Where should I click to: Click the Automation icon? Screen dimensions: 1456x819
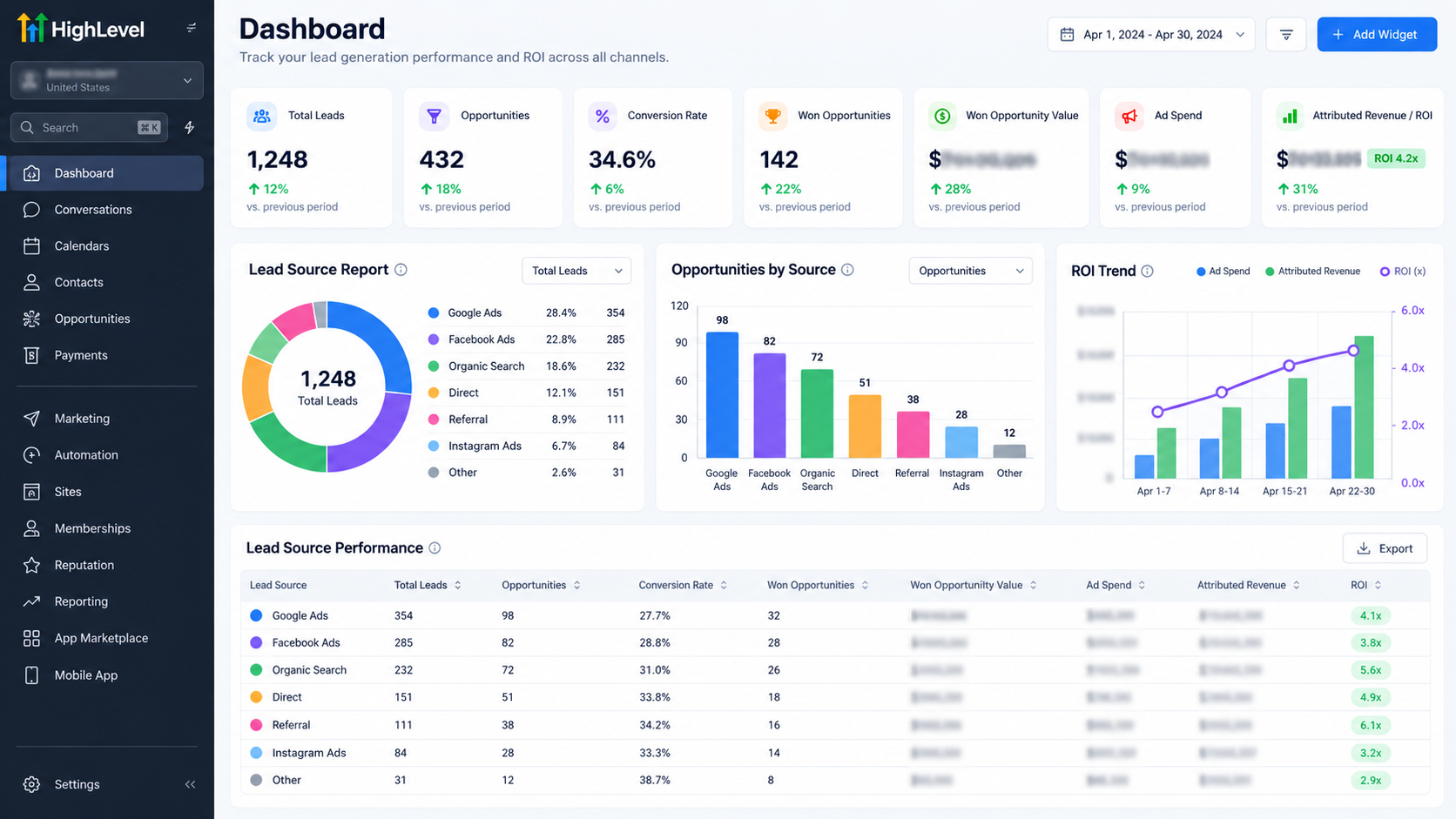coord(31,455)
